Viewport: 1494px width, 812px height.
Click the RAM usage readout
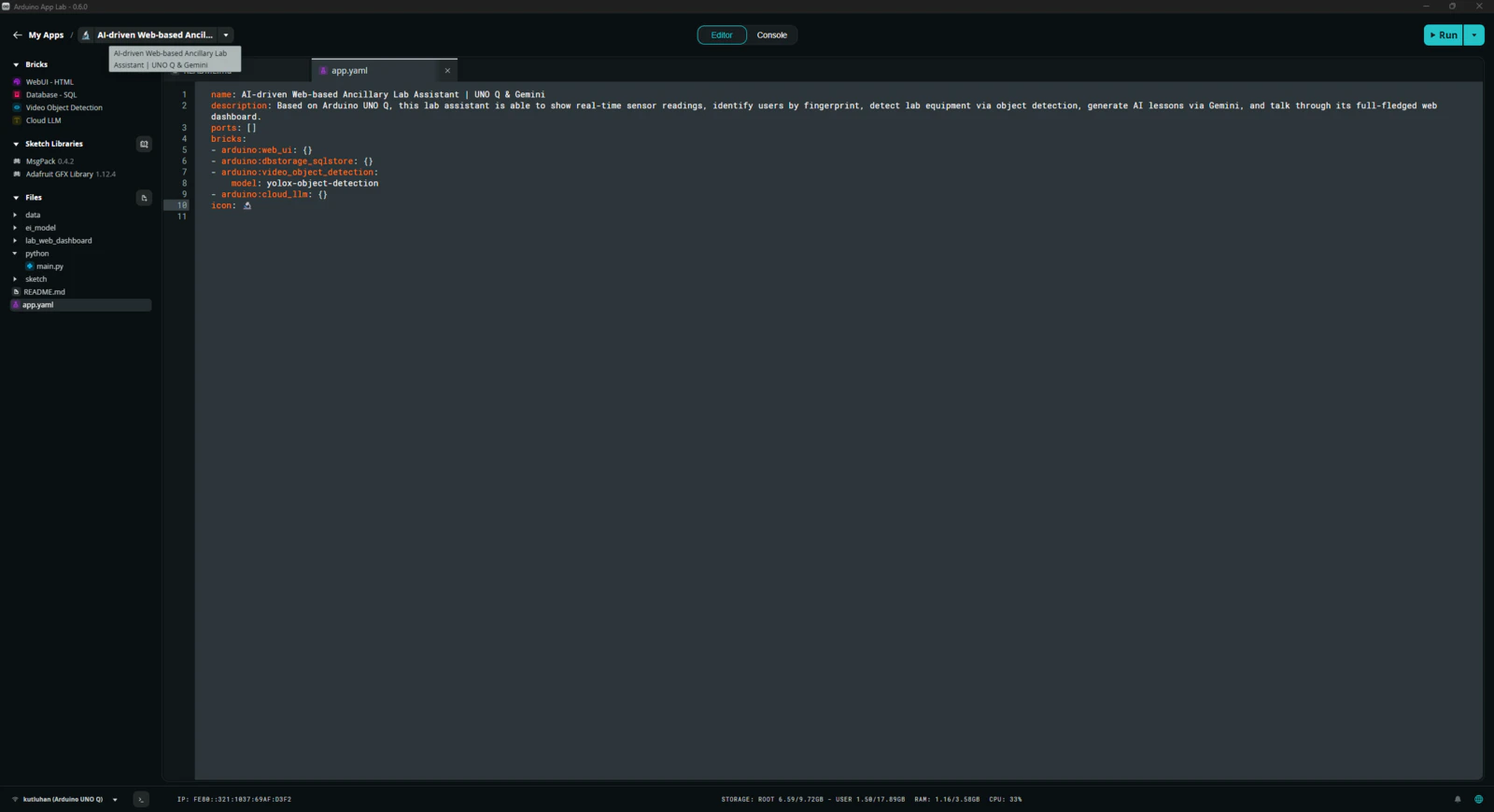[947, 800]
